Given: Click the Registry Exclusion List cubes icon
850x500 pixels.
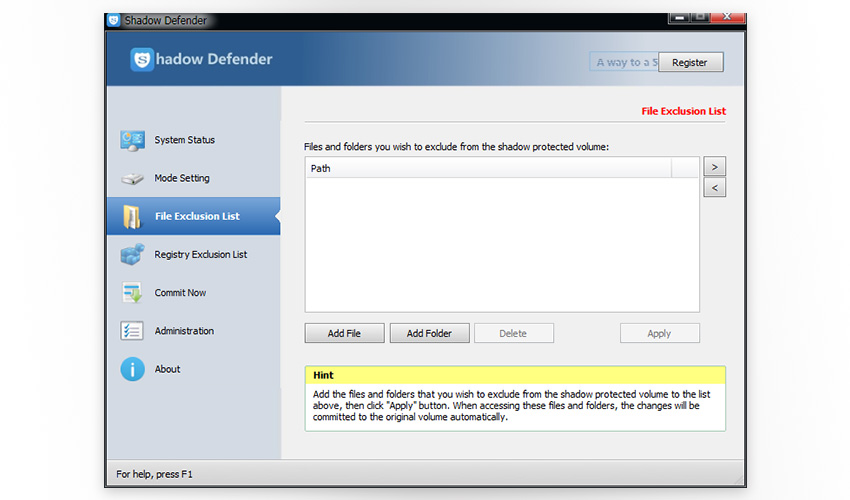Looking at the screenshot, I should click(132, 254).
